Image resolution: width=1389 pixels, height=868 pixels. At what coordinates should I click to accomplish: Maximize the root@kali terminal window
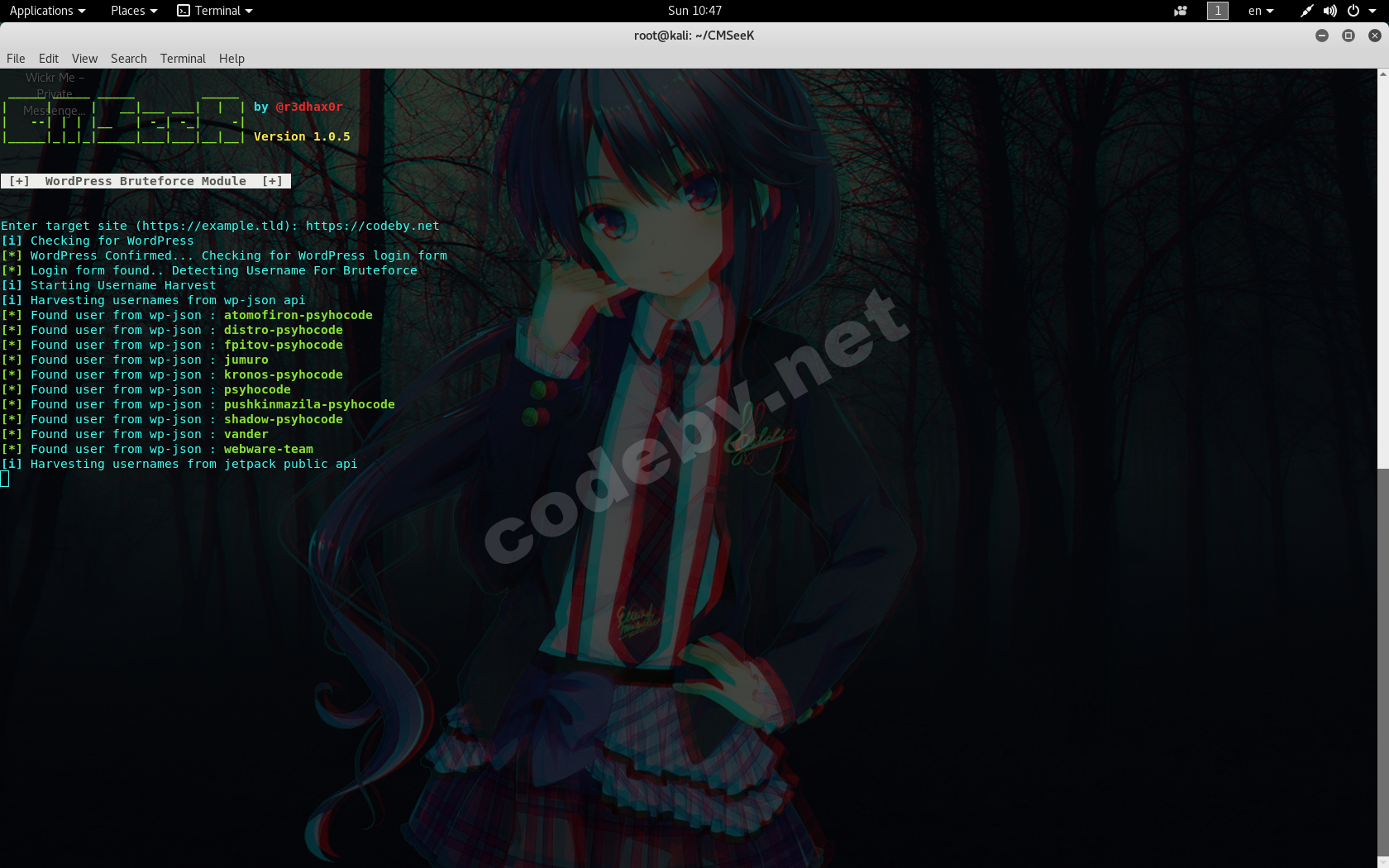pos(1348,36)
